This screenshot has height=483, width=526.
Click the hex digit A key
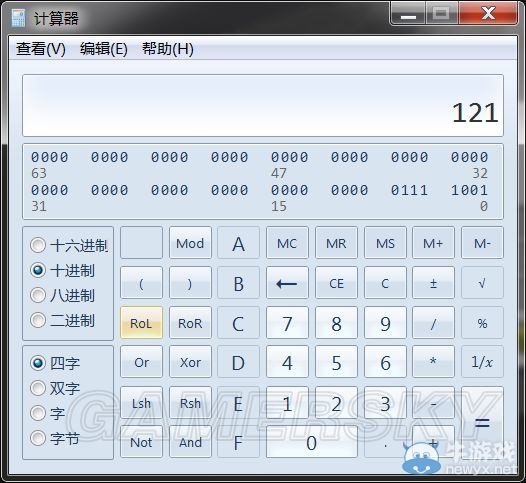(x=239, y=243)
